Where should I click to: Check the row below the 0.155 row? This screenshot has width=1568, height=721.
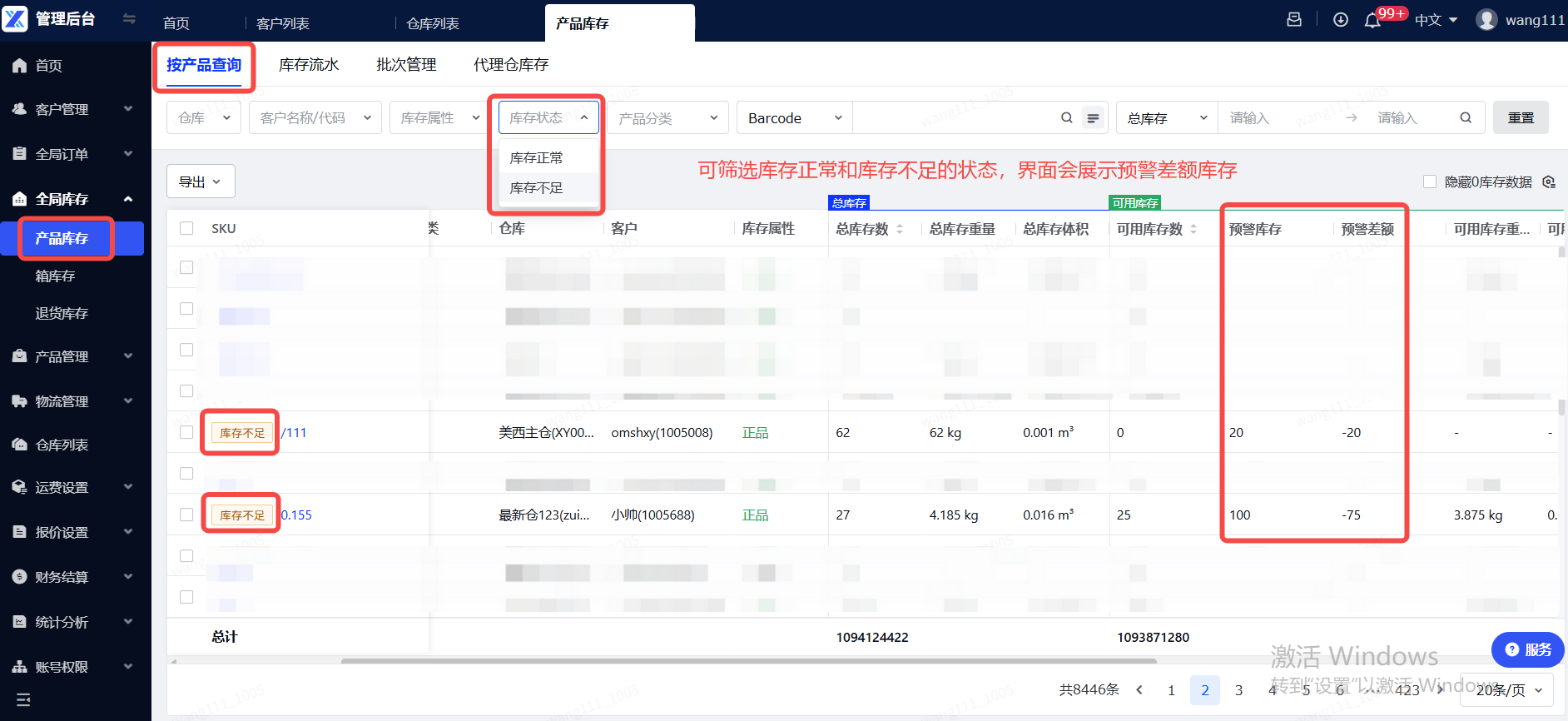(186, 555)
